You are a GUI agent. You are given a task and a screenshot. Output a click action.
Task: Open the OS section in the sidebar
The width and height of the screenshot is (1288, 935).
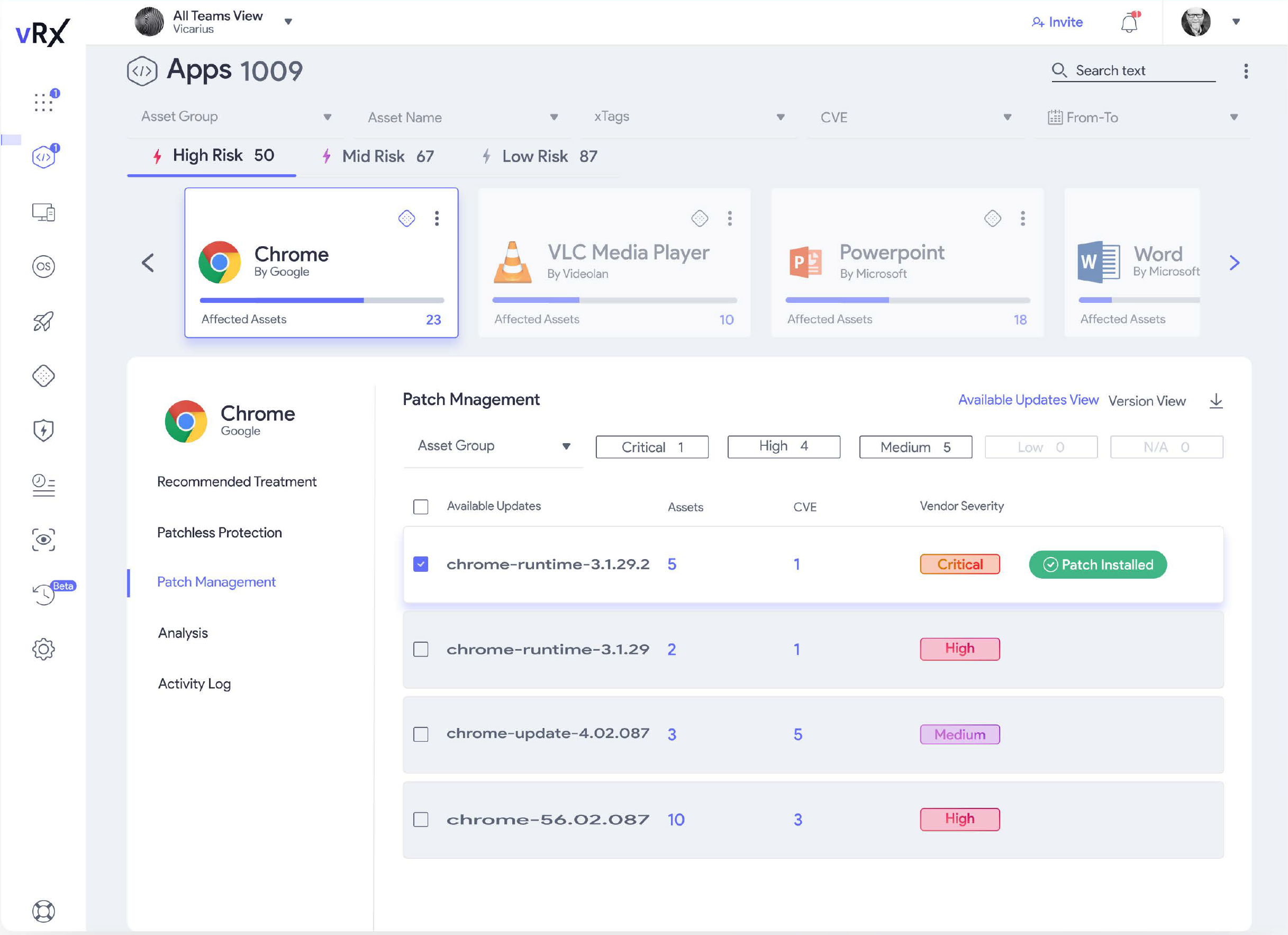43,266
